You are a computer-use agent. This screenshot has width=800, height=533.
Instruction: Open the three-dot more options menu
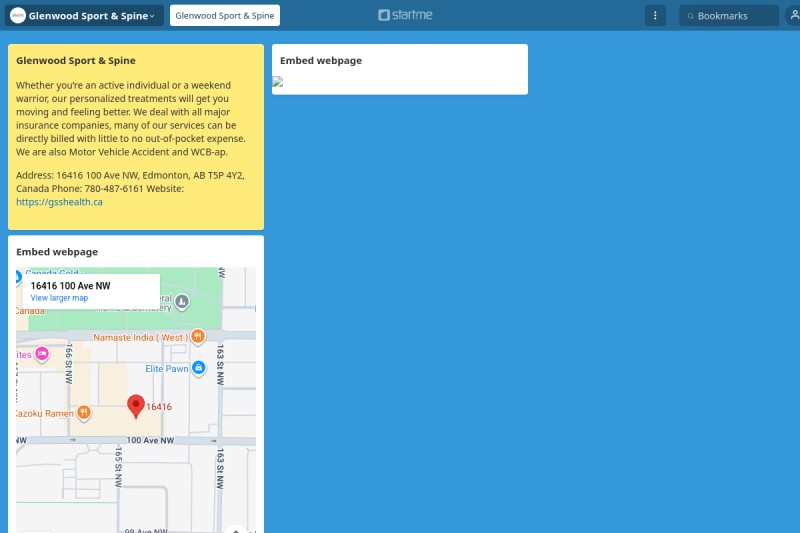655,16
